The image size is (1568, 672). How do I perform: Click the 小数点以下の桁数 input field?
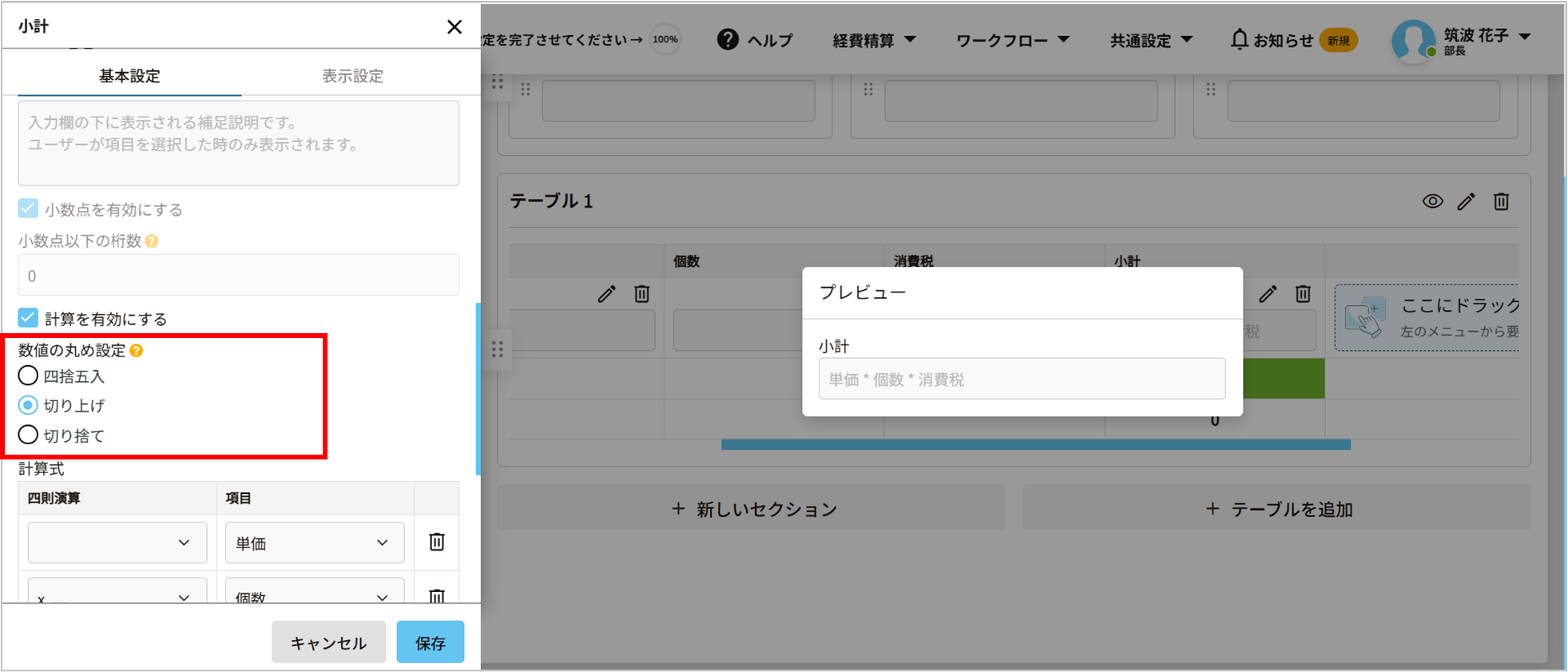tap(238, 276)
